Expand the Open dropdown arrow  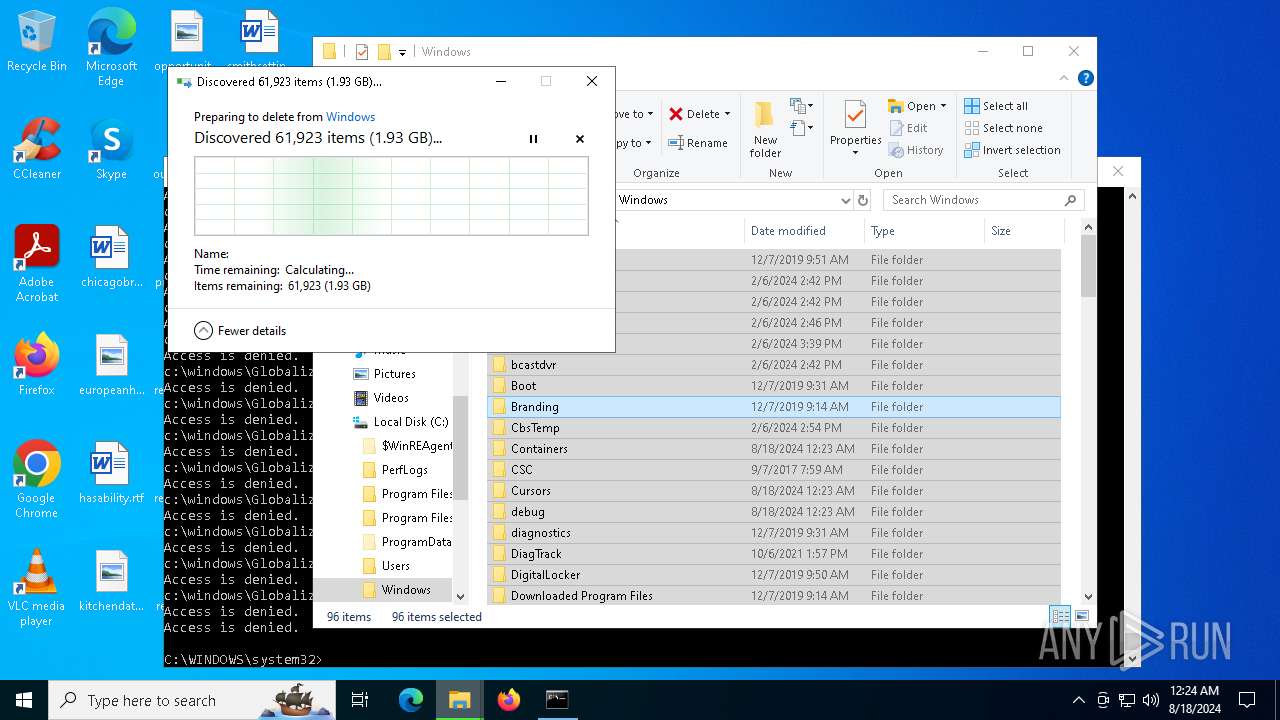(943, 106)
